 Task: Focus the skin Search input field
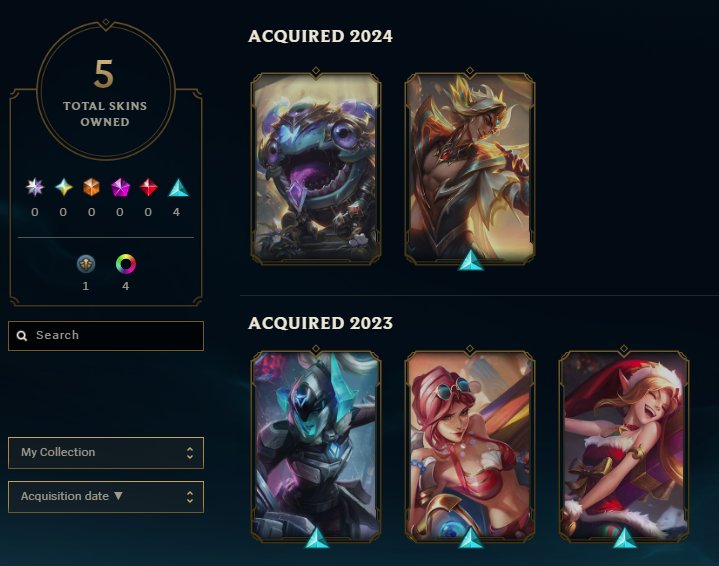point(106,336)
